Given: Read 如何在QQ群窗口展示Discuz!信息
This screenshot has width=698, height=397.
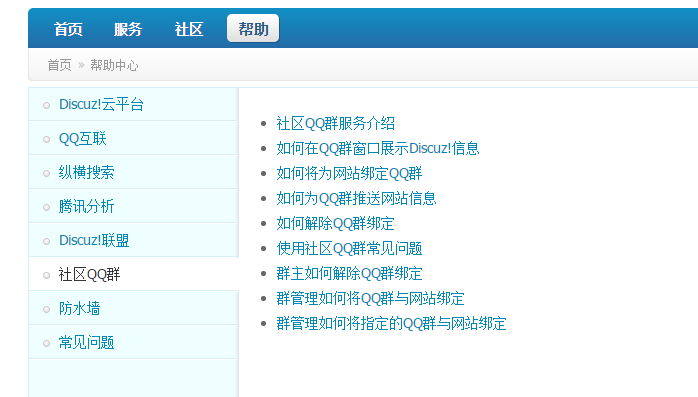Looking at the screenshot, I should tap(378, 148).
